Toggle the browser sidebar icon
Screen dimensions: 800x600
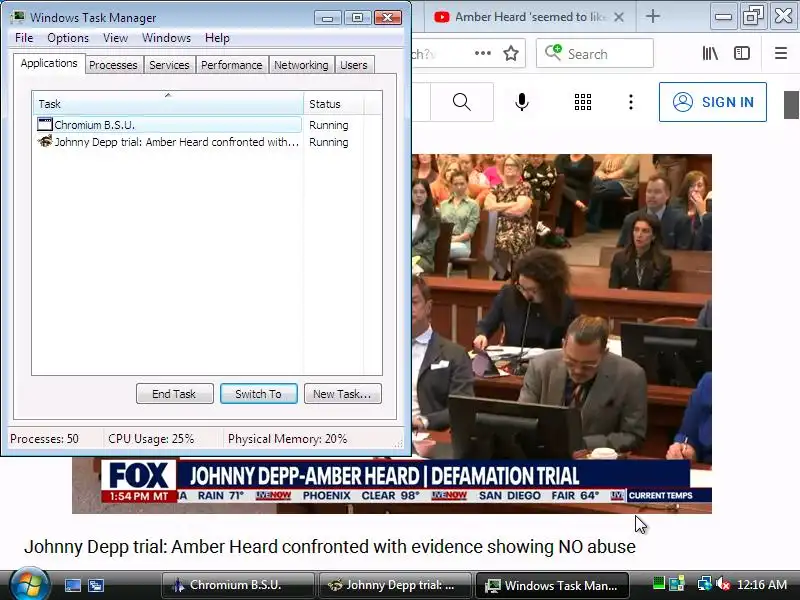[x=742, y=53]
